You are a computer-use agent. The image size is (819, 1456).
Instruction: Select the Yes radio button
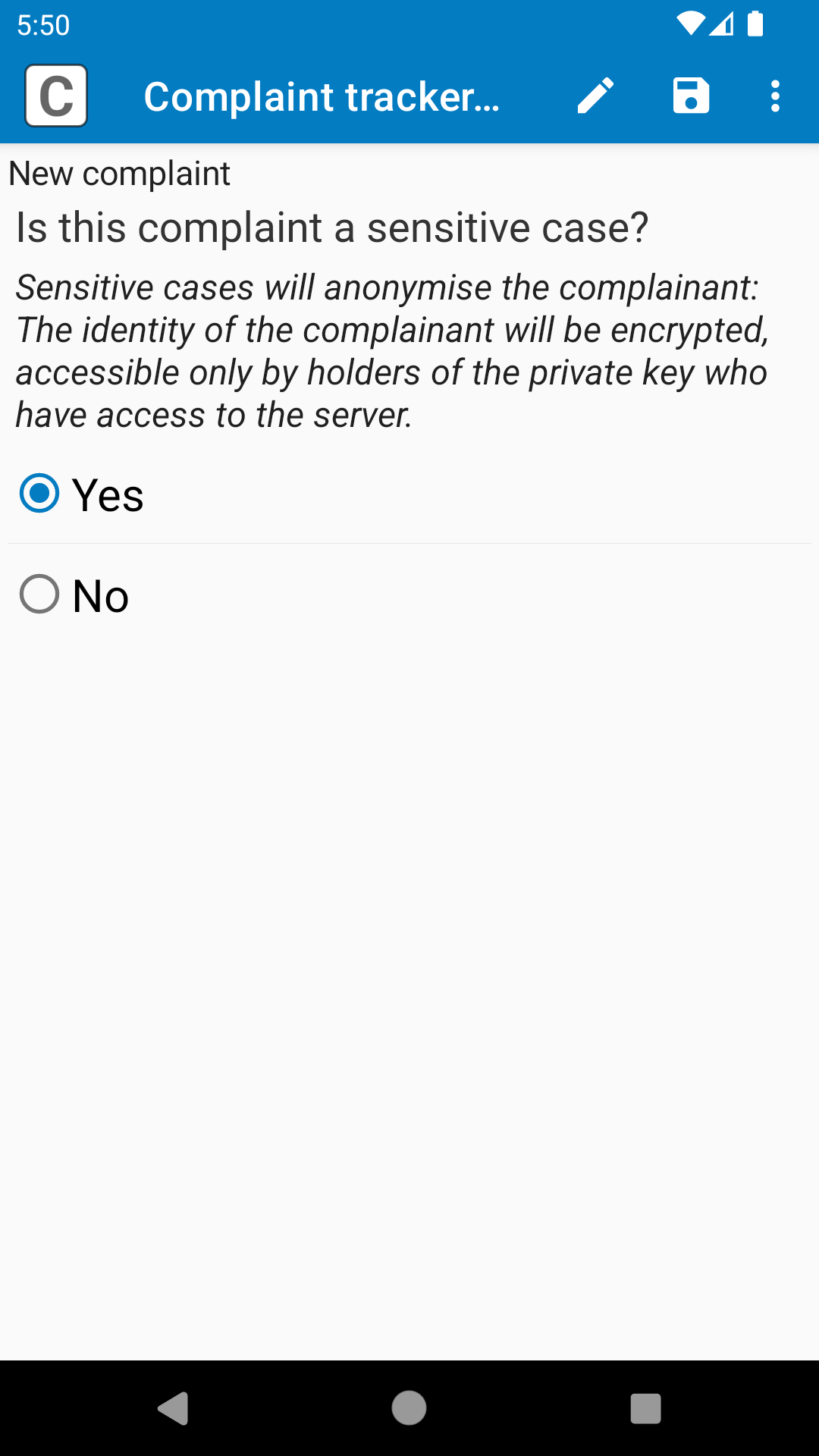pos(39,494)
